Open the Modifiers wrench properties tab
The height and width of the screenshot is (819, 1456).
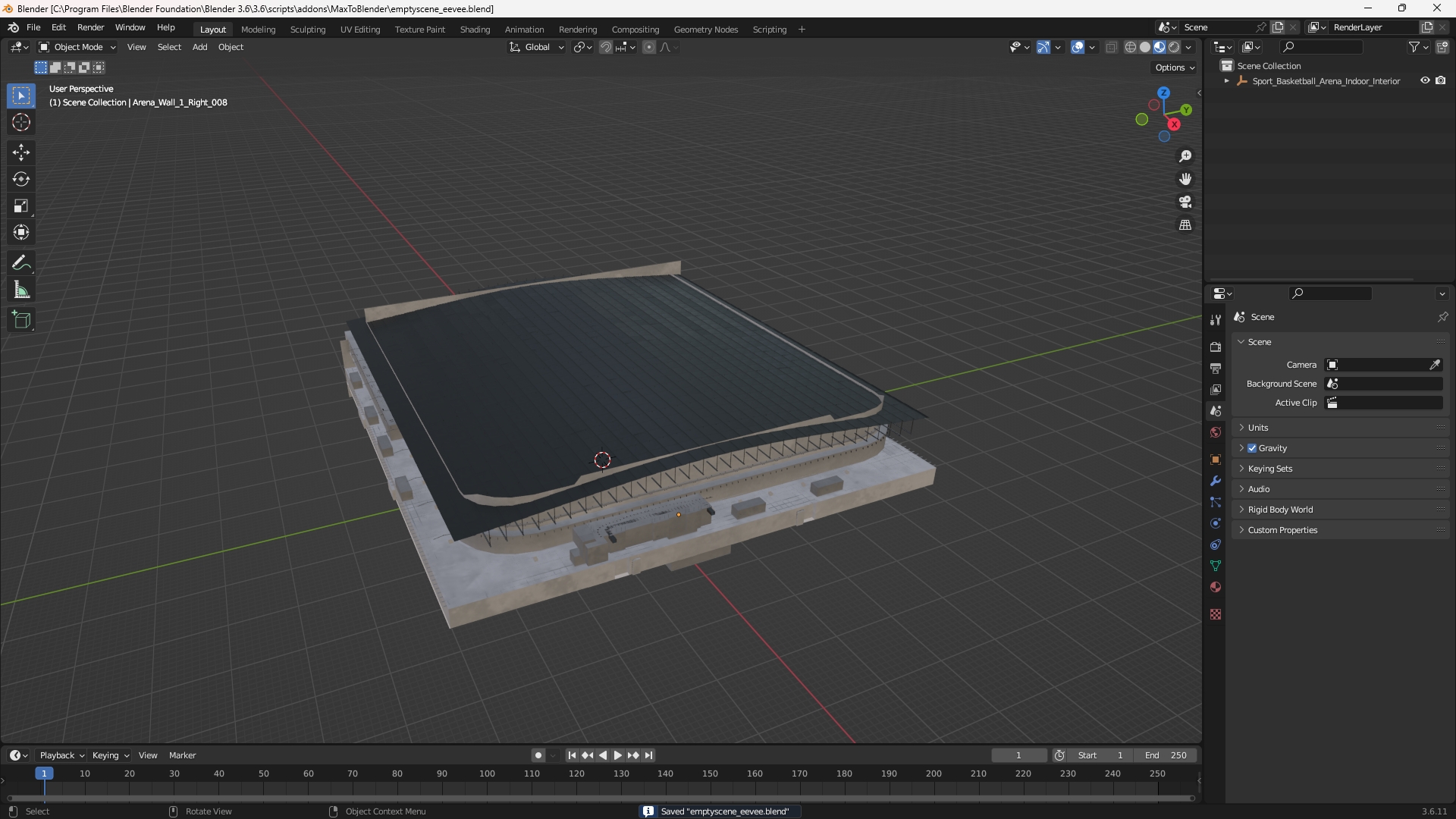(1216, 481)
